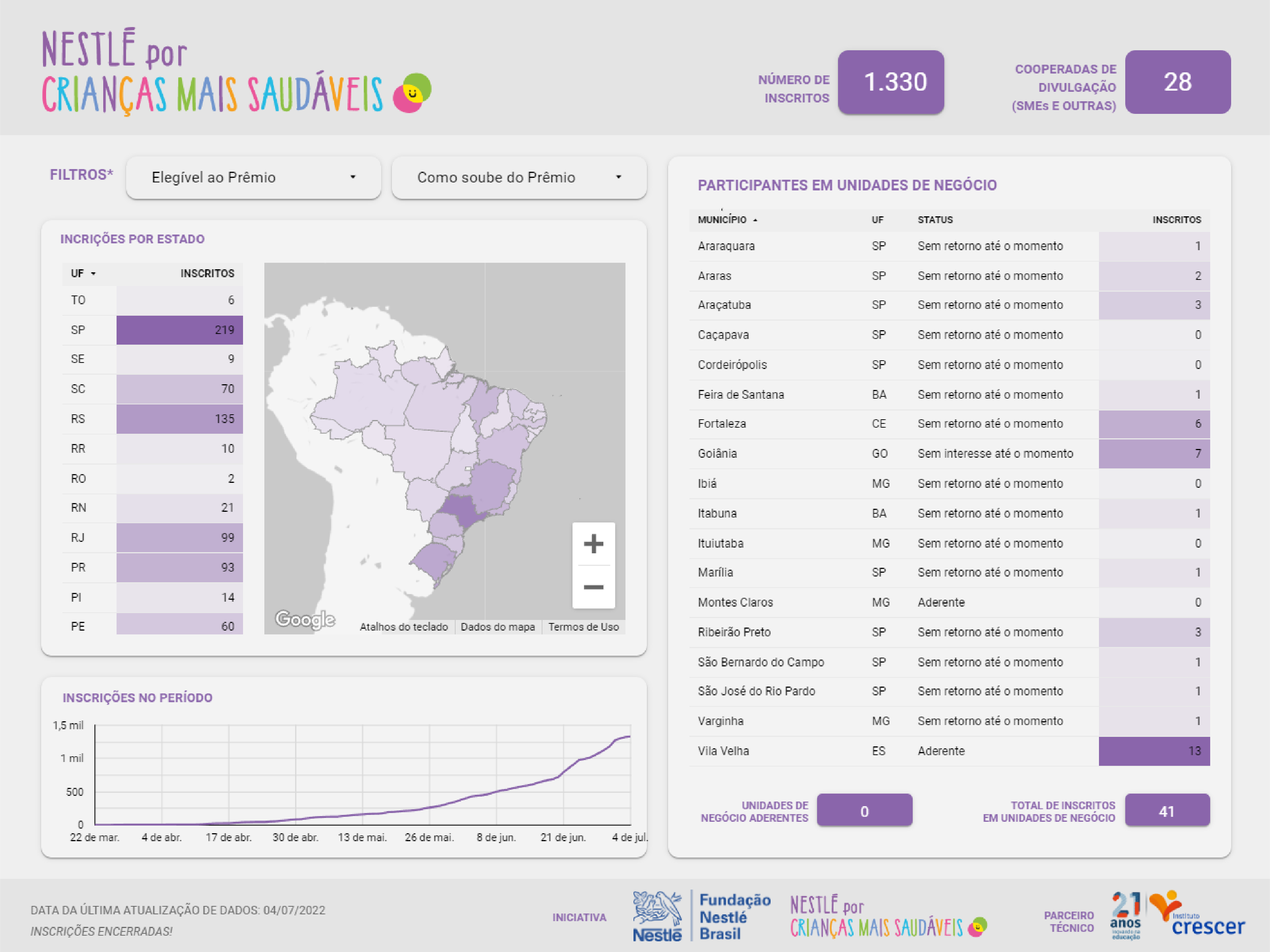Open Termos de Uso map link
1270x952 pixels.
coord(583,627)
